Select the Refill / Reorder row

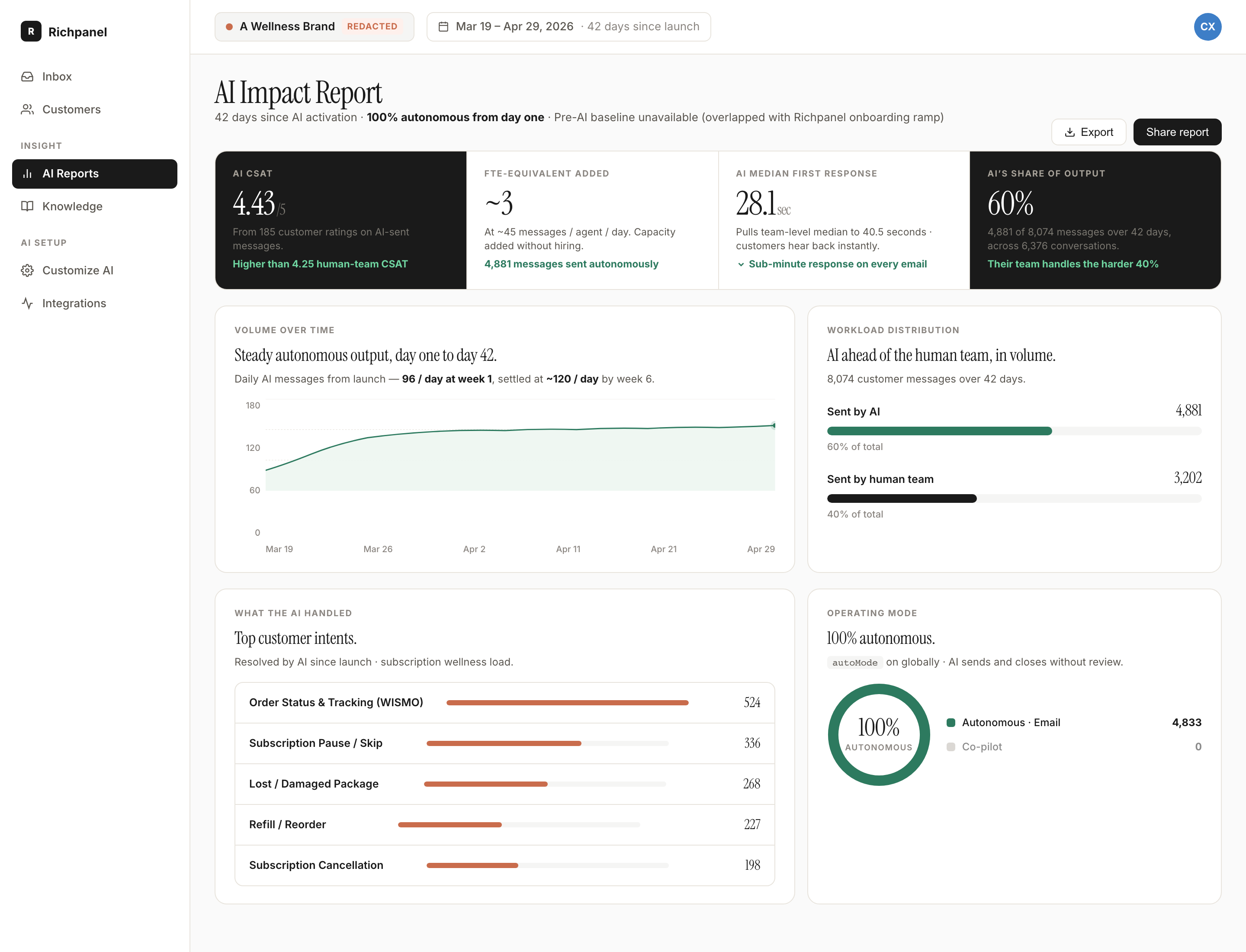(504, 825)
